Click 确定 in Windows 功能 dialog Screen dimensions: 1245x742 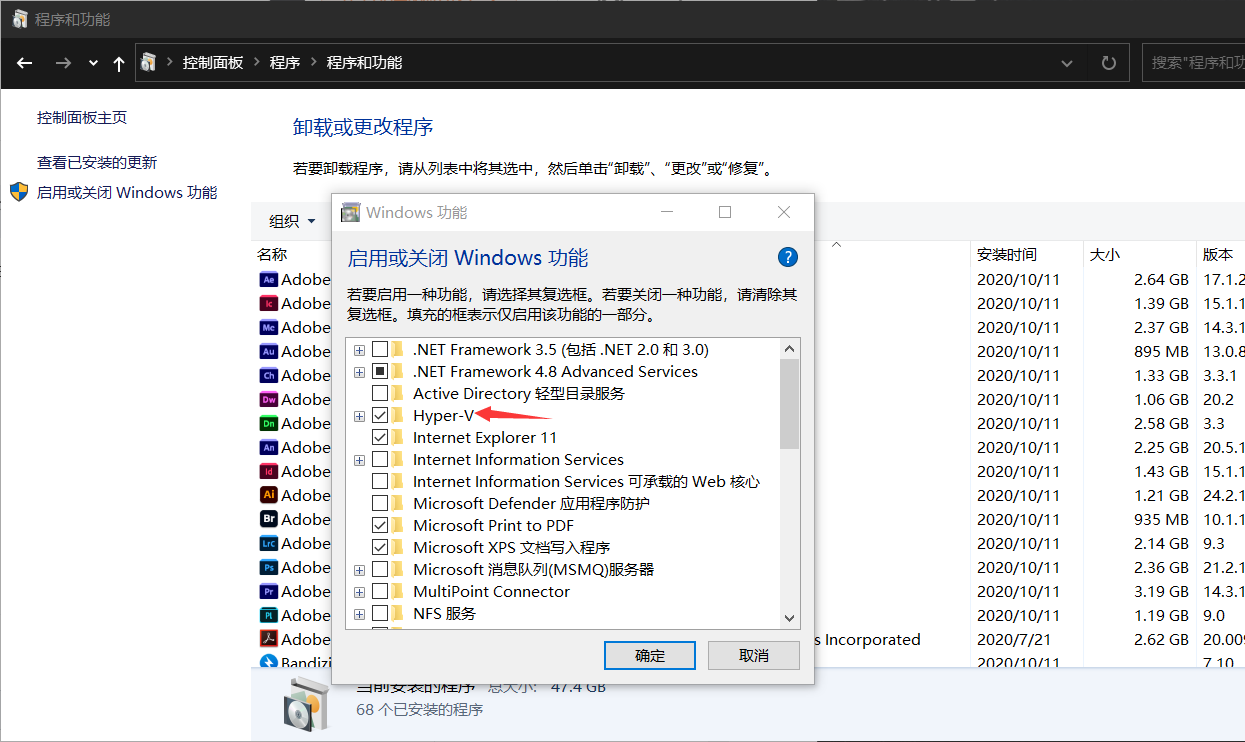[x=650, y=656]
